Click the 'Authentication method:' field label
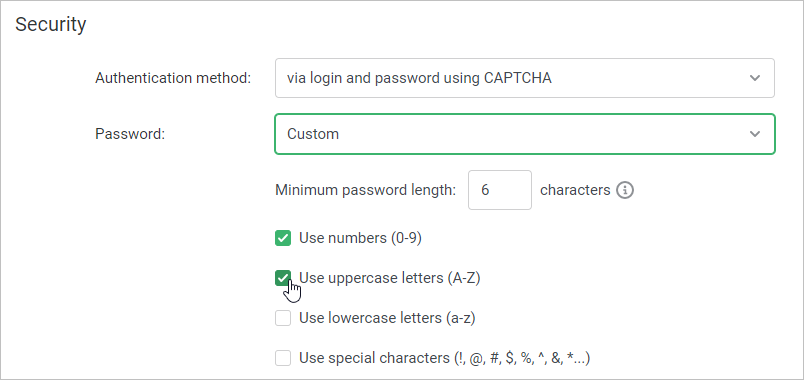 pos(173,78)
